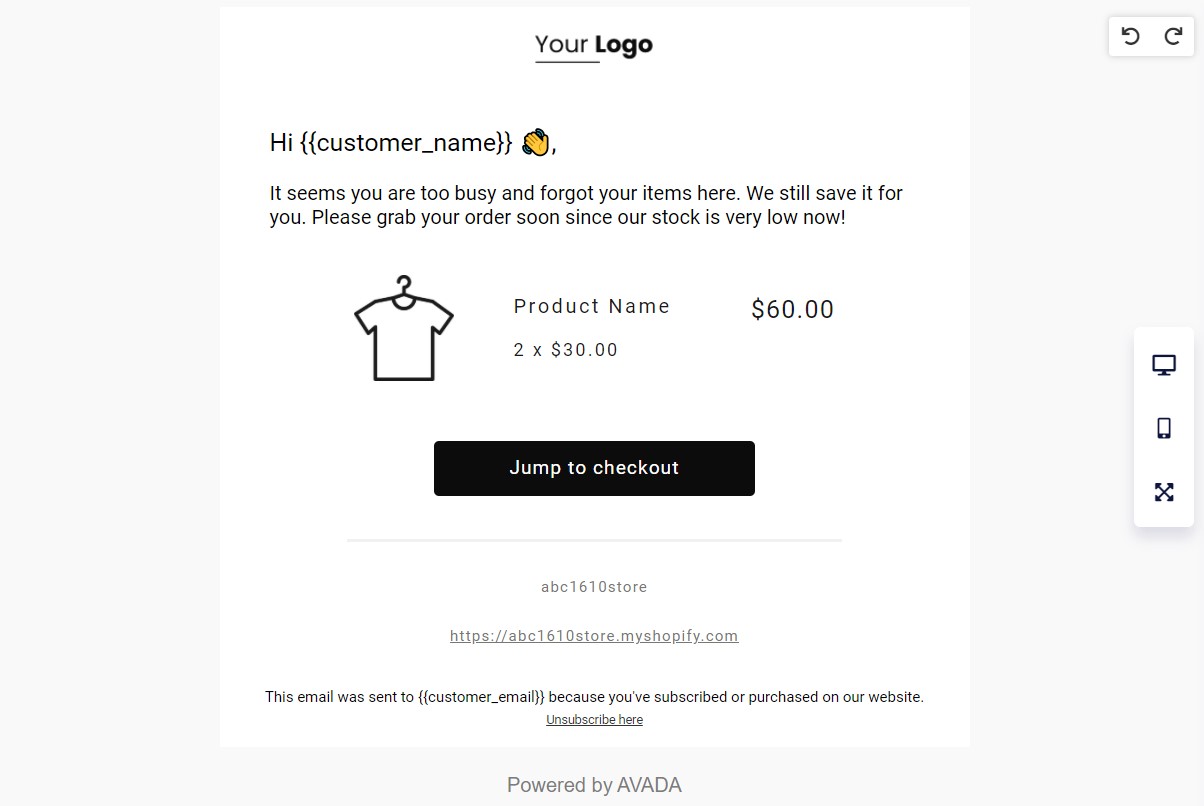Click the undo arrow icon

tap(1131, 37)
